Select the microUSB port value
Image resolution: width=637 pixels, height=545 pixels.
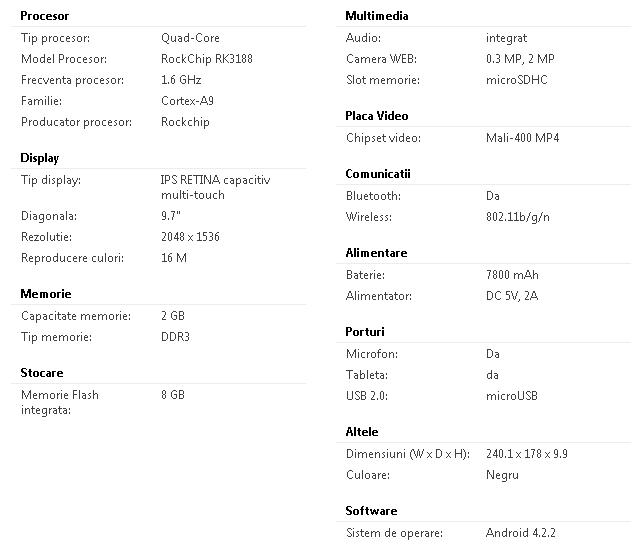[512, 396]
